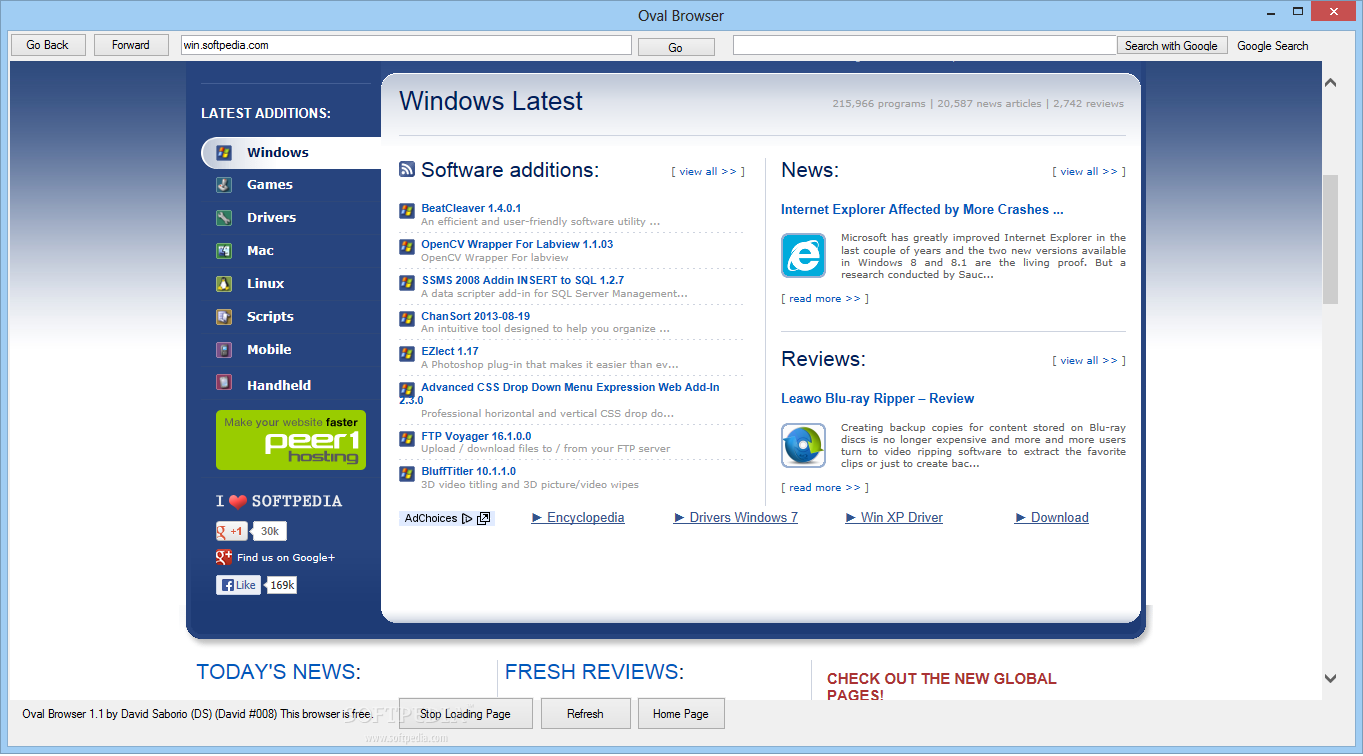The height and width of the screenshot is (756, 1363).
Task: Click the Go button beside address bar
Action: pos(676,47)
